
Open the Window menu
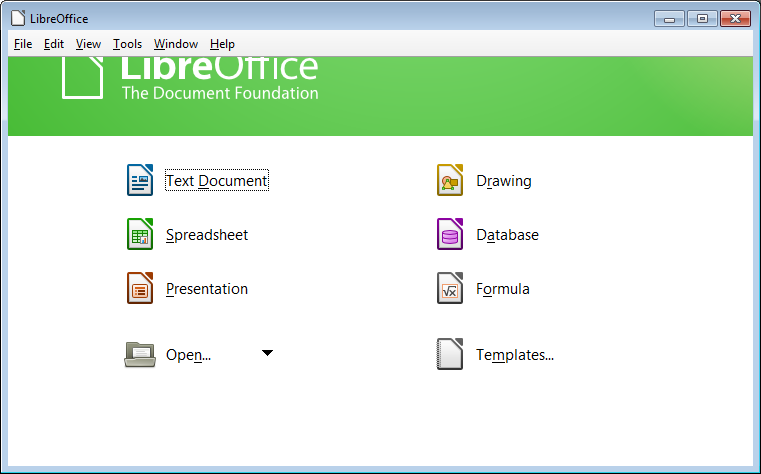[x=176, y=44]
